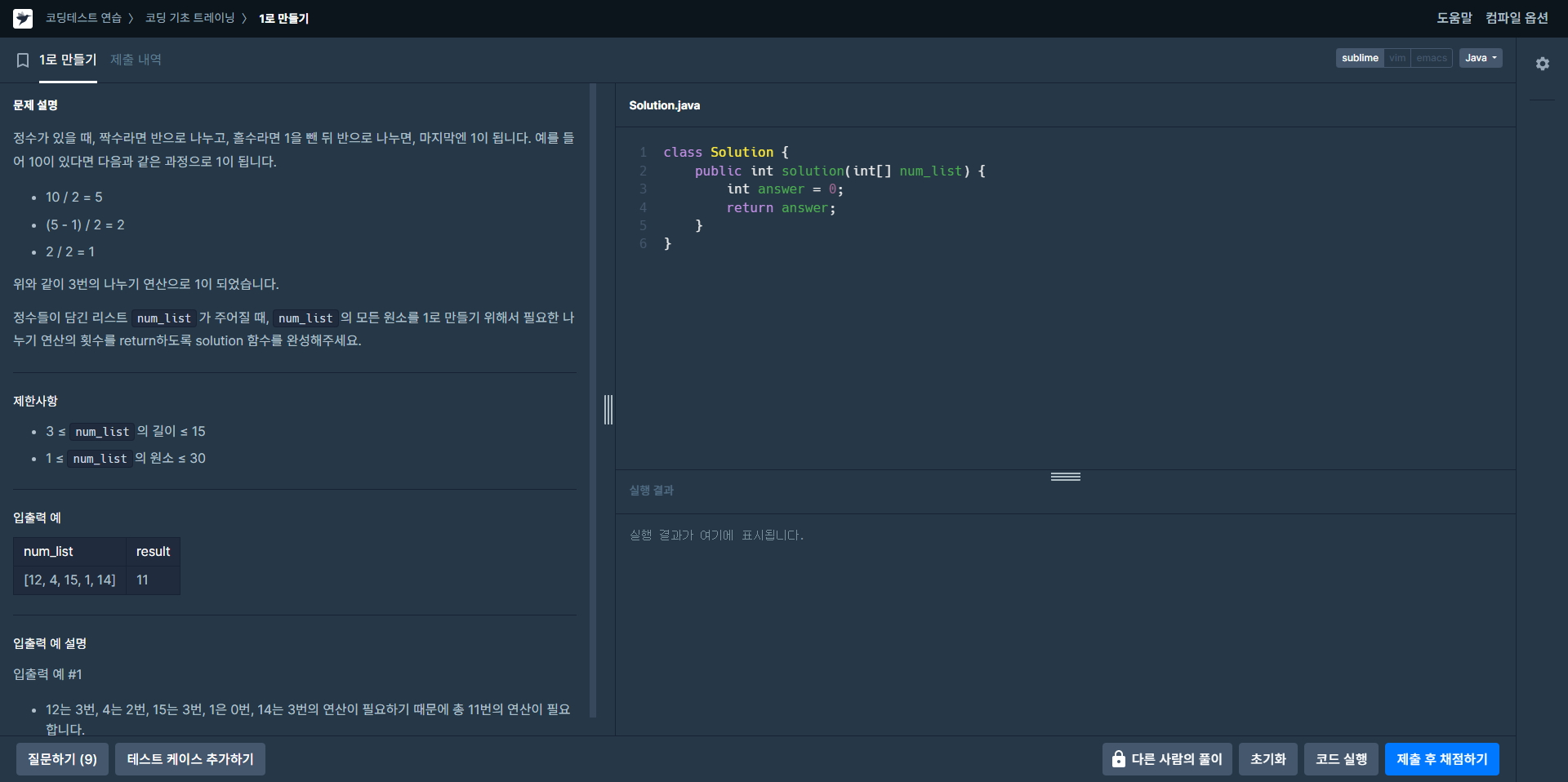Click the Solution.java file title
Screen dimensions: 1568x782
pos(664,105)
